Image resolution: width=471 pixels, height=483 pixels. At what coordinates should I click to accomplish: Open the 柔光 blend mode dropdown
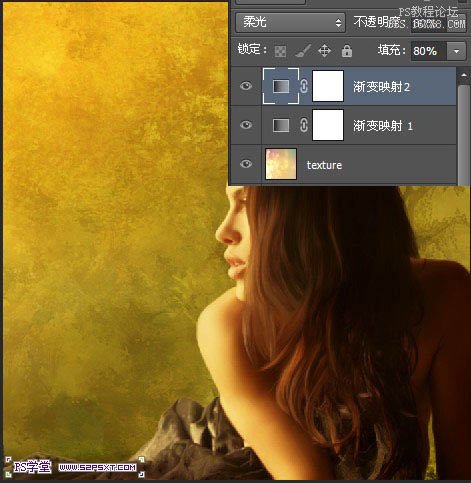pos(290,23)
